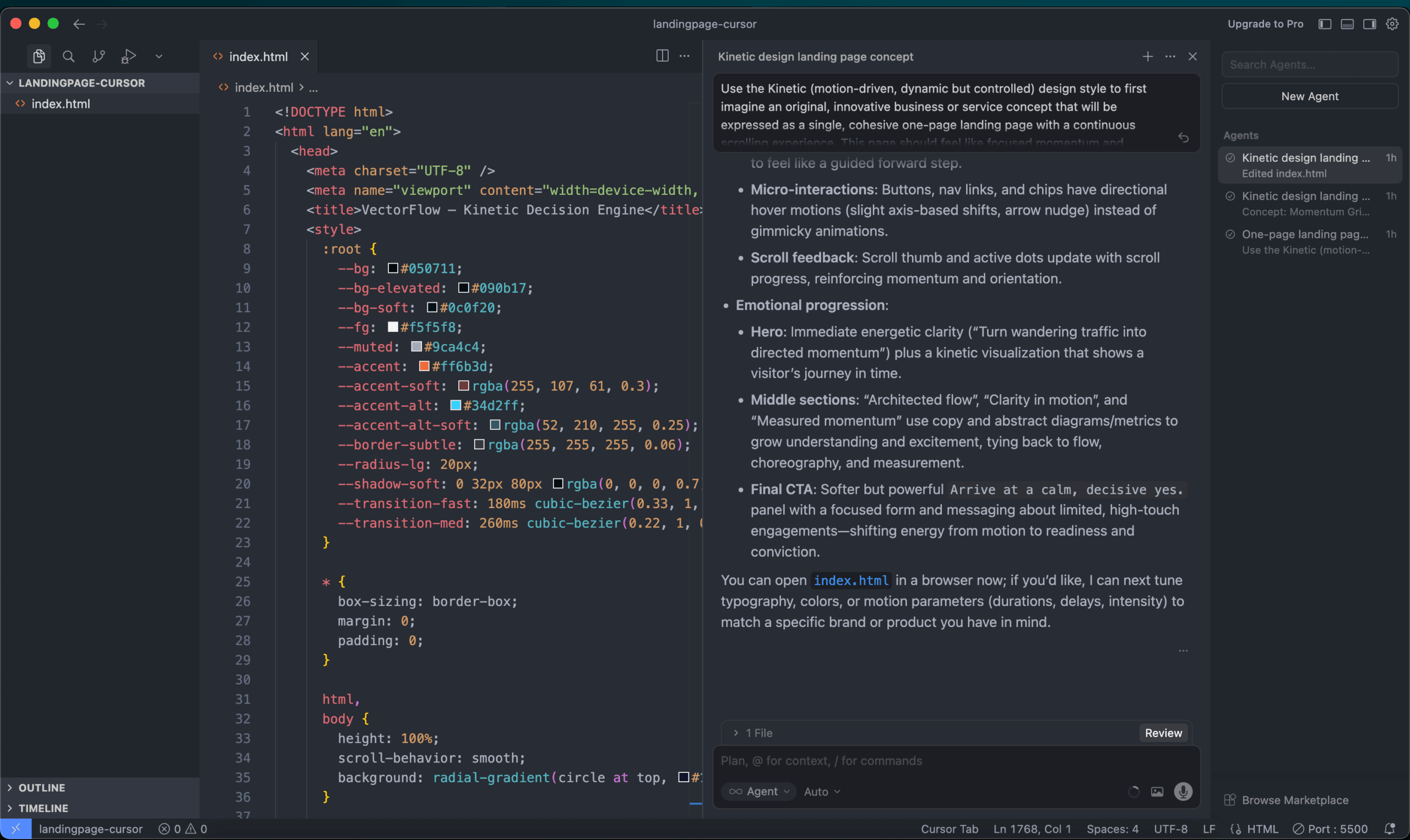Click the Review button
Image resolution: width=1410 pixels, height=840 pixels.
[x=1163, y=733]
